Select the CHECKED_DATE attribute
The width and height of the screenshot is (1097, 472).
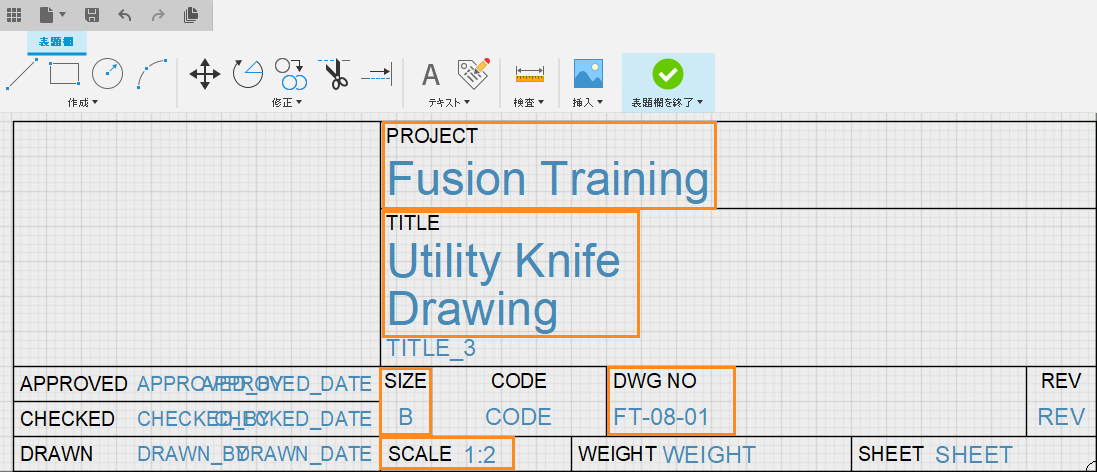point(291,419)
